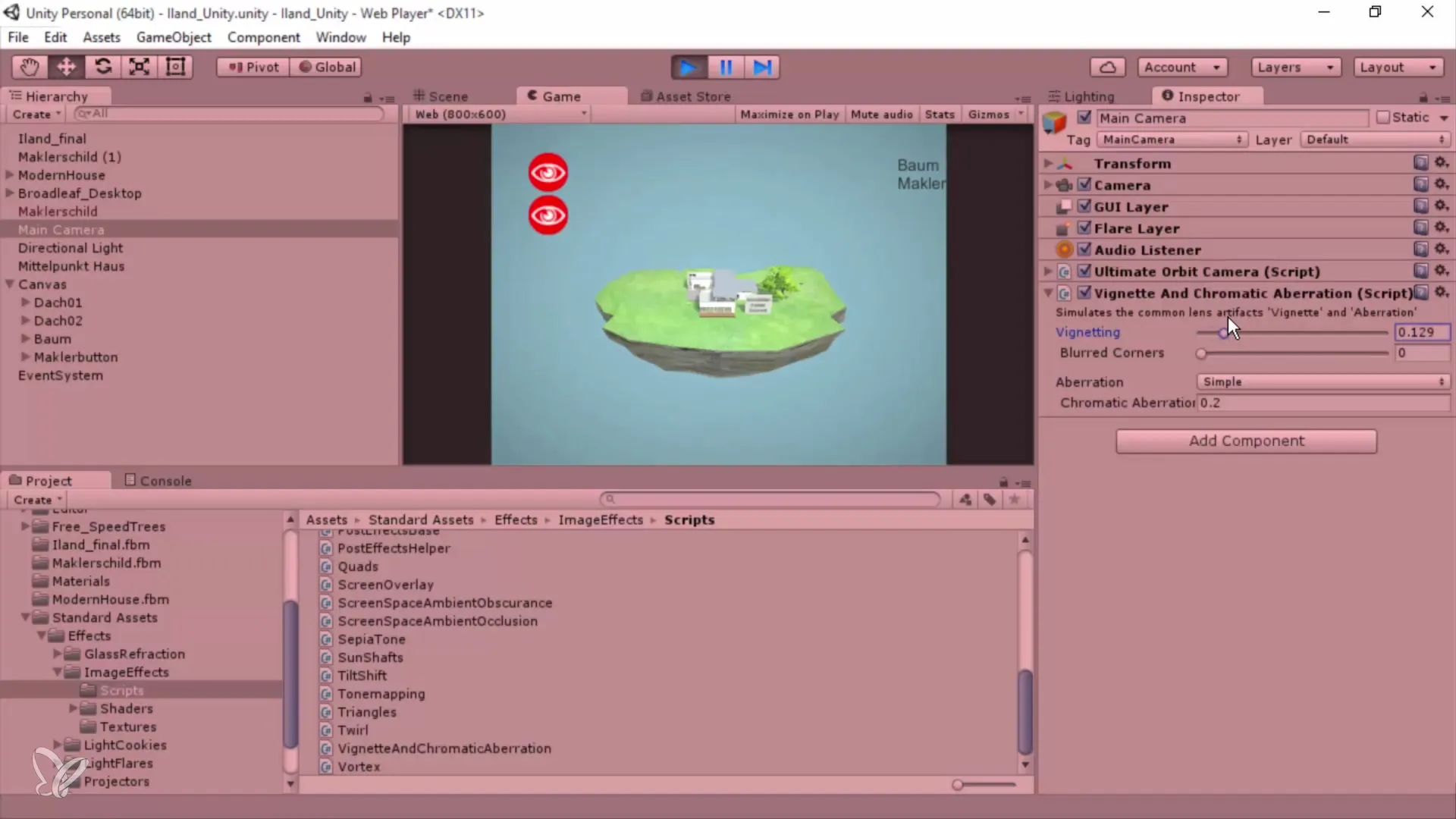Collapse the Canvas hierarchy item
1456x819 pixels.
(10, 284)
